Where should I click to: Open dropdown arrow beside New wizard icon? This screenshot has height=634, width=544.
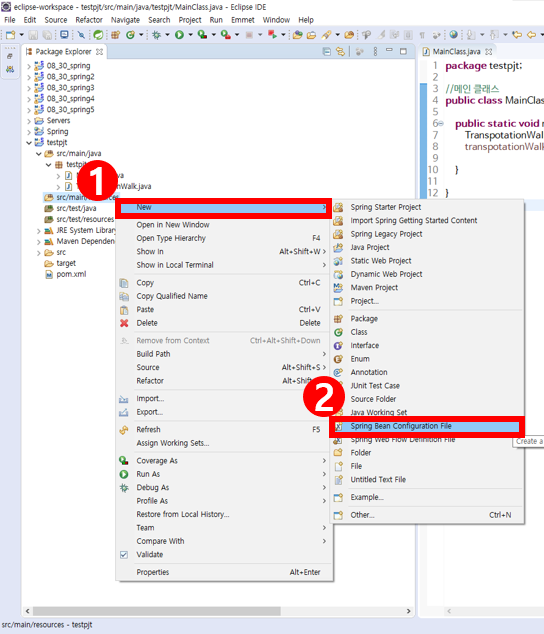[21, 35]
